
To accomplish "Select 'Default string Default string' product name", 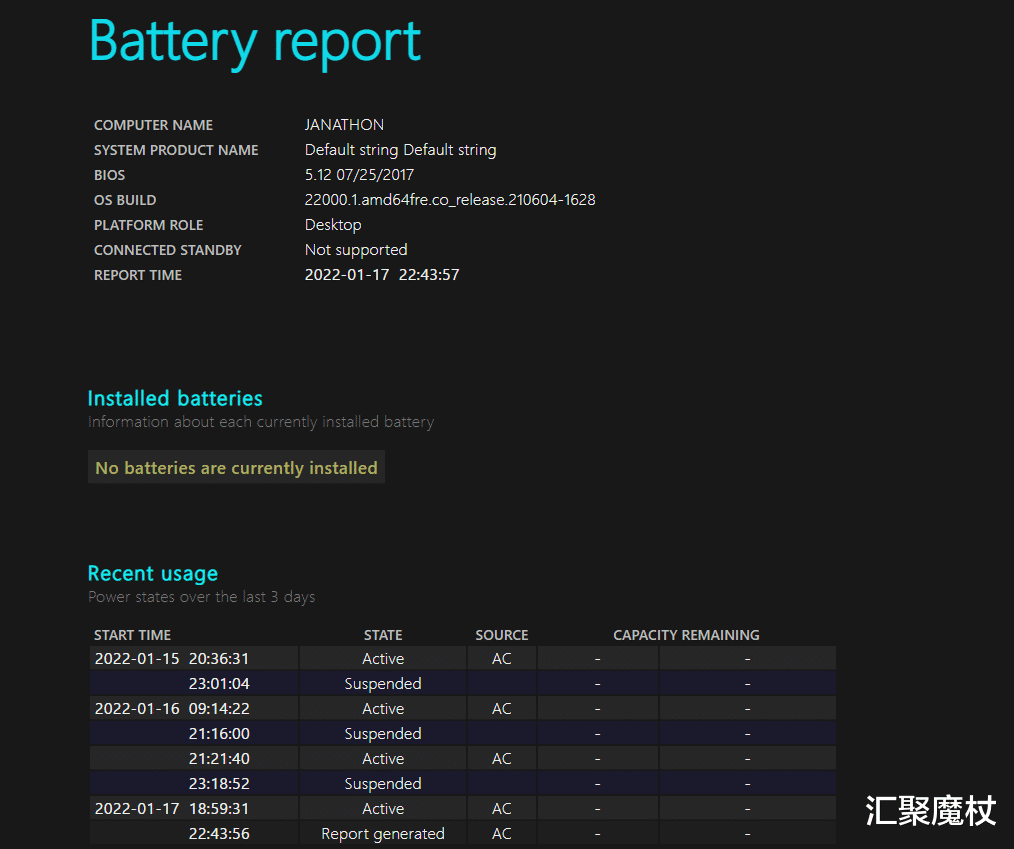I will [400, 150].
